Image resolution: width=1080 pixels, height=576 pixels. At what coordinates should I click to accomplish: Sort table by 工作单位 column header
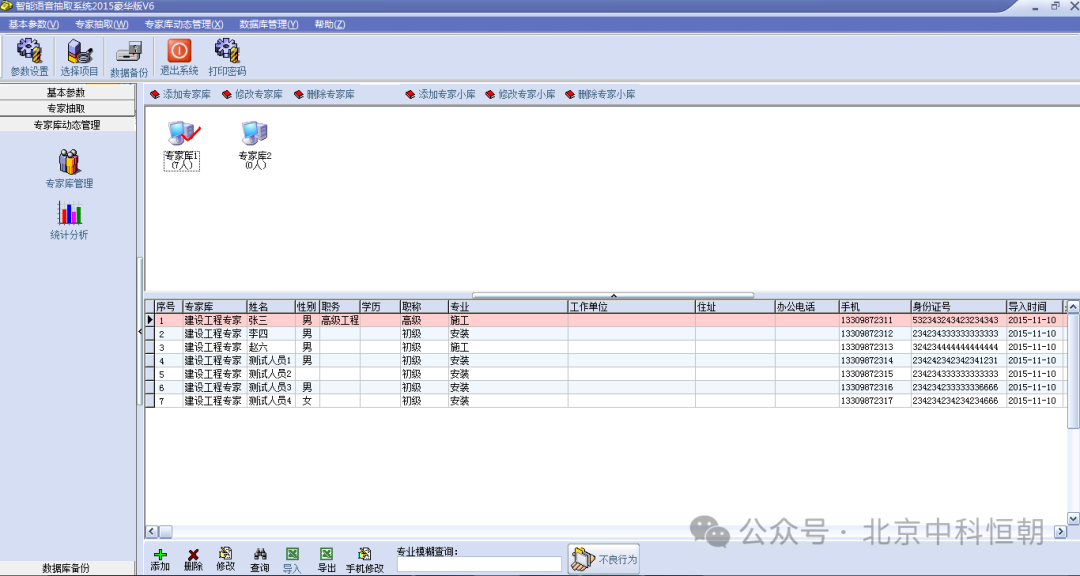632,307
